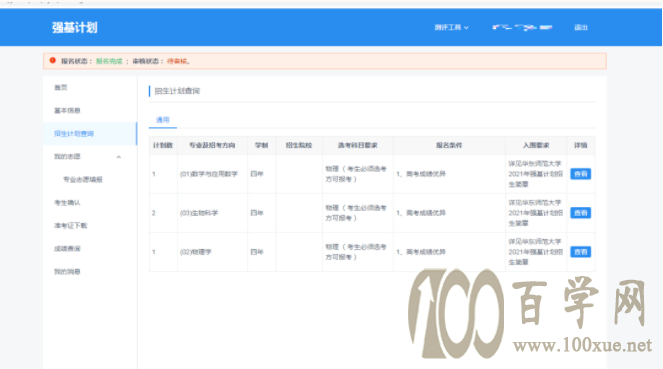Image resolution: width=663 pixels, height=369 pixels.
Task: Click 查看 button for 数学与应用数学 row
Action: (x=581, y=174)
